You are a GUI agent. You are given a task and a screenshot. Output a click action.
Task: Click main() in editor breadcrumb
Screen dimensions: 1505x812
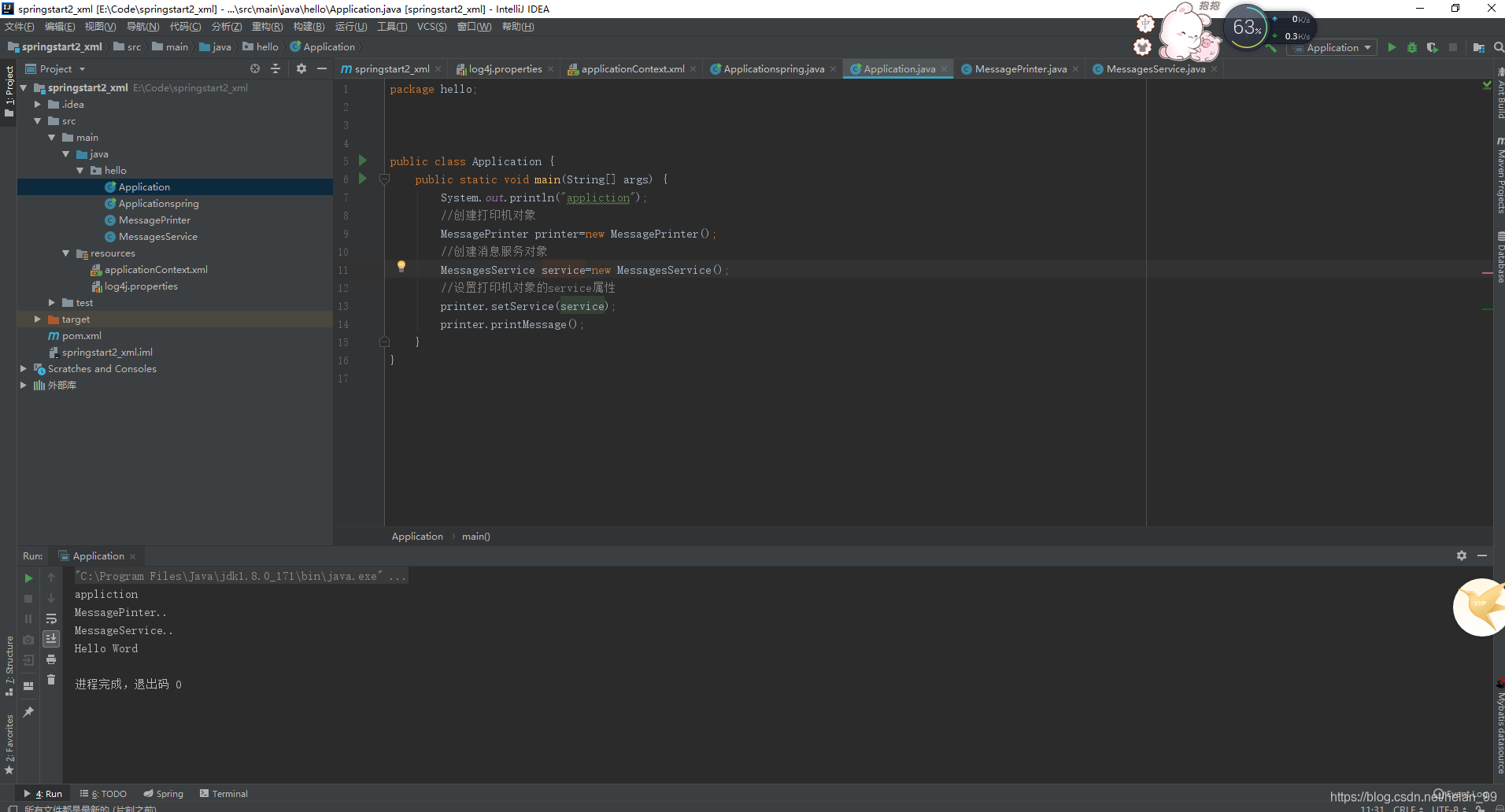coord(475,537)
